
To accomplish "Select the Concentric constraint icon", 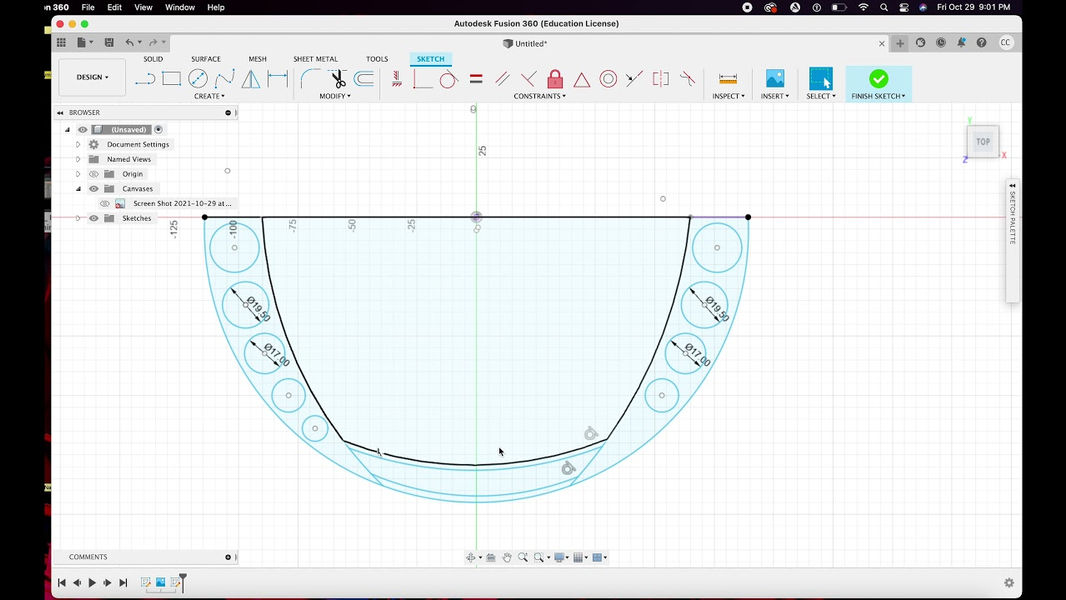I will 608,79.
